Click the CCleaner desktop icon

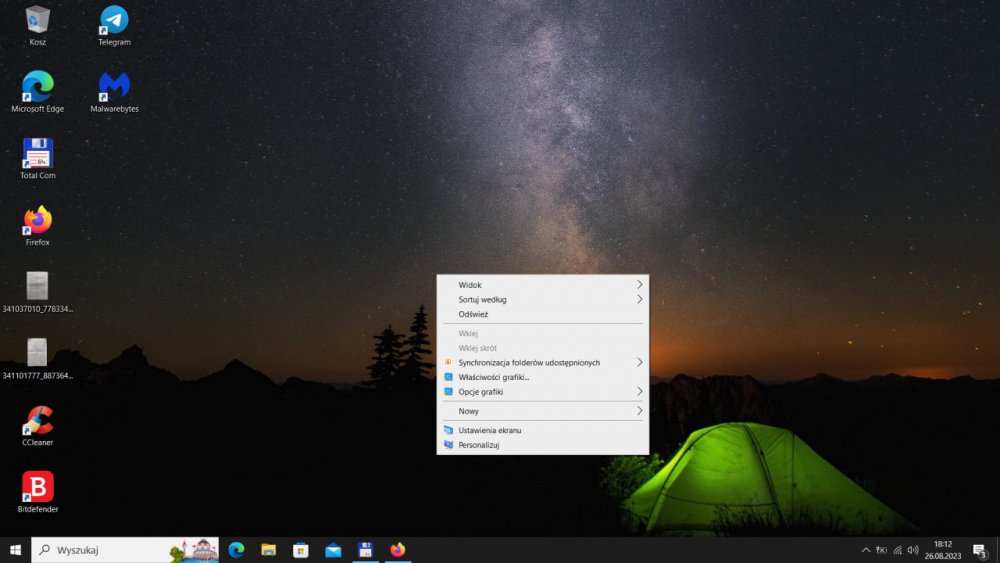point(38,421)
